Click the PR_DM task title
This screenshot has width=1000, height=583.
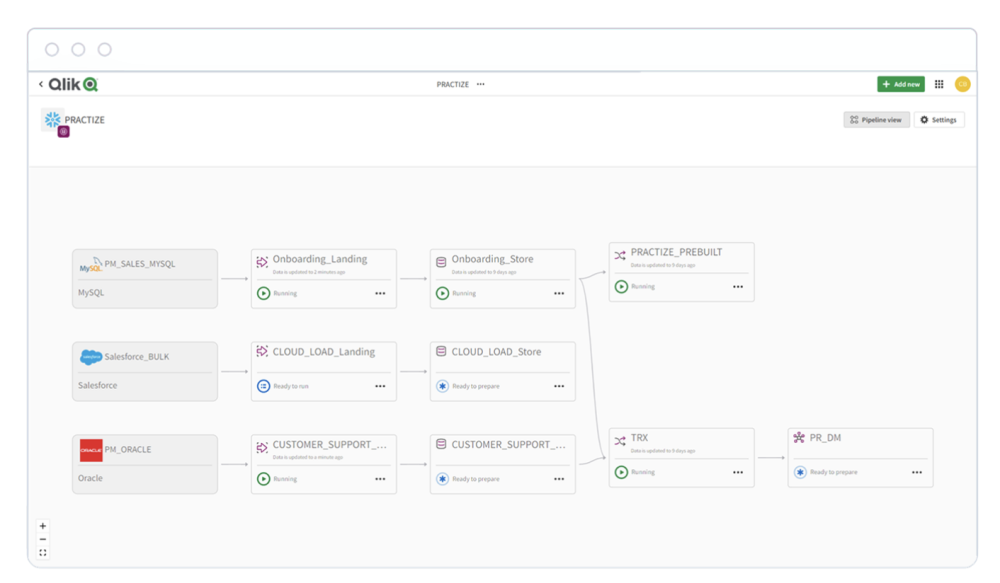tap(825, 438)
